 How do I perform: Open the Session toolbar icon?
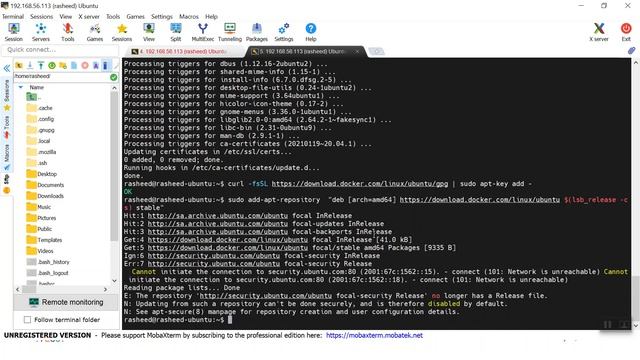(x=14, y=32)
